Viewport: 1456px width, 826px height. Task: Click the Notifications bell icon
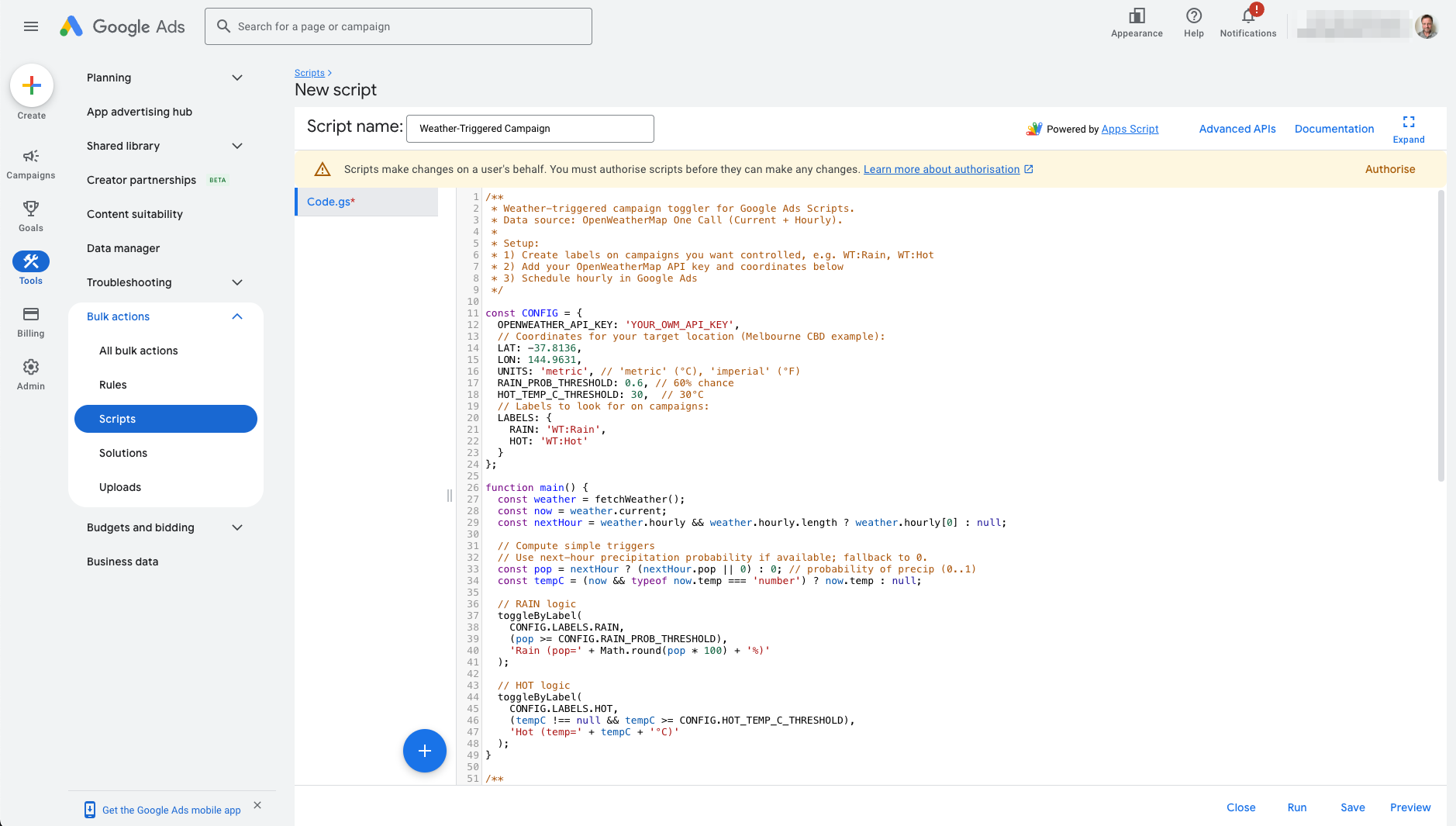1247,17
